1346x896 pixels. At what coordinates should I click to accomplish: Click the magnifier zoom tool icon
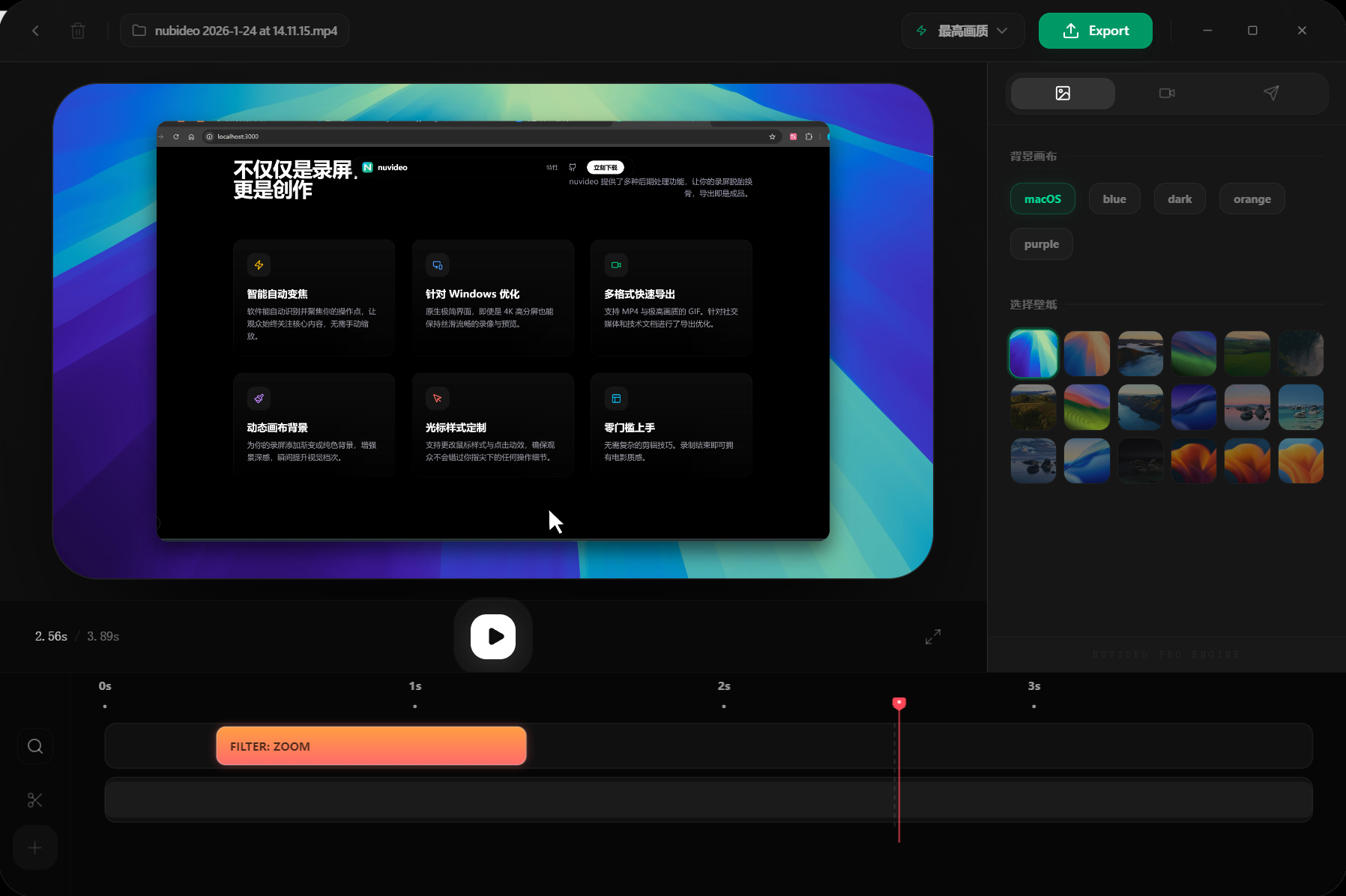pos(35,746)
